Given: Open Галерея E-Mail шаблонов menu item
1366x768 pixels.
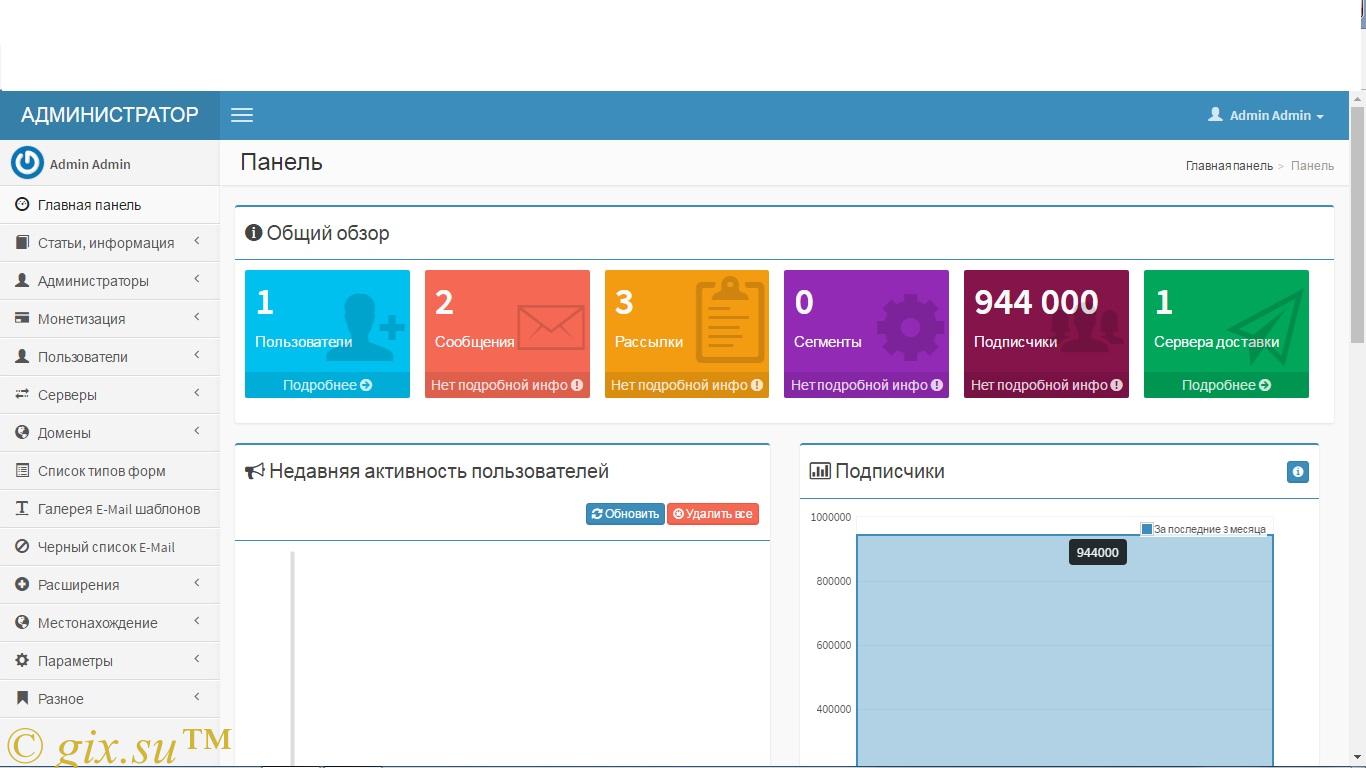Looking at the screenshot, I should pyautogui.click(x=110, y=508).
